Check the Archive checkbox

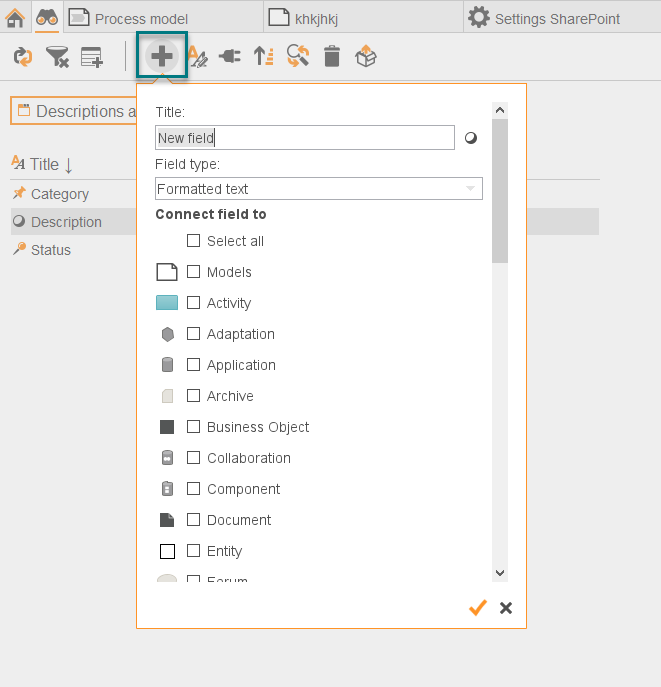click(x=194, y=396)
